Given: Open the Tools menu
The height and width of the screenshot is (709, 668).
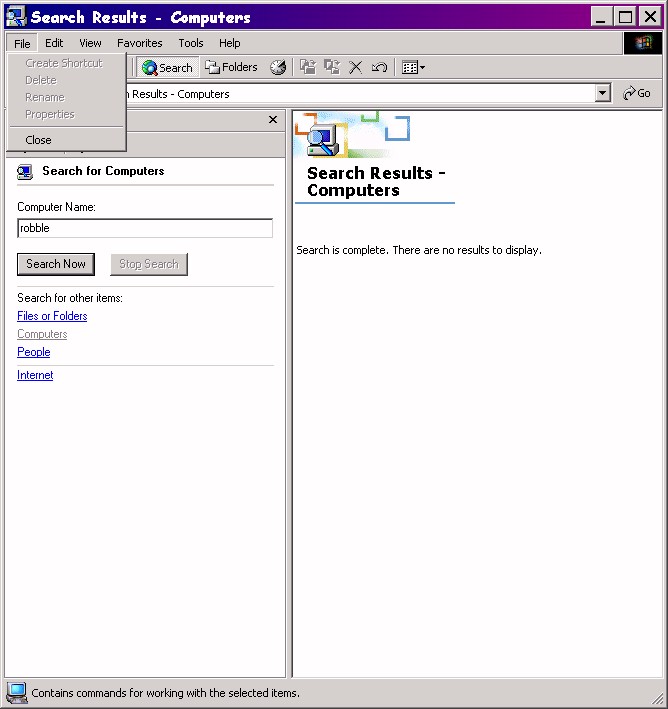Looking at the screenshot, I should 191,43.
